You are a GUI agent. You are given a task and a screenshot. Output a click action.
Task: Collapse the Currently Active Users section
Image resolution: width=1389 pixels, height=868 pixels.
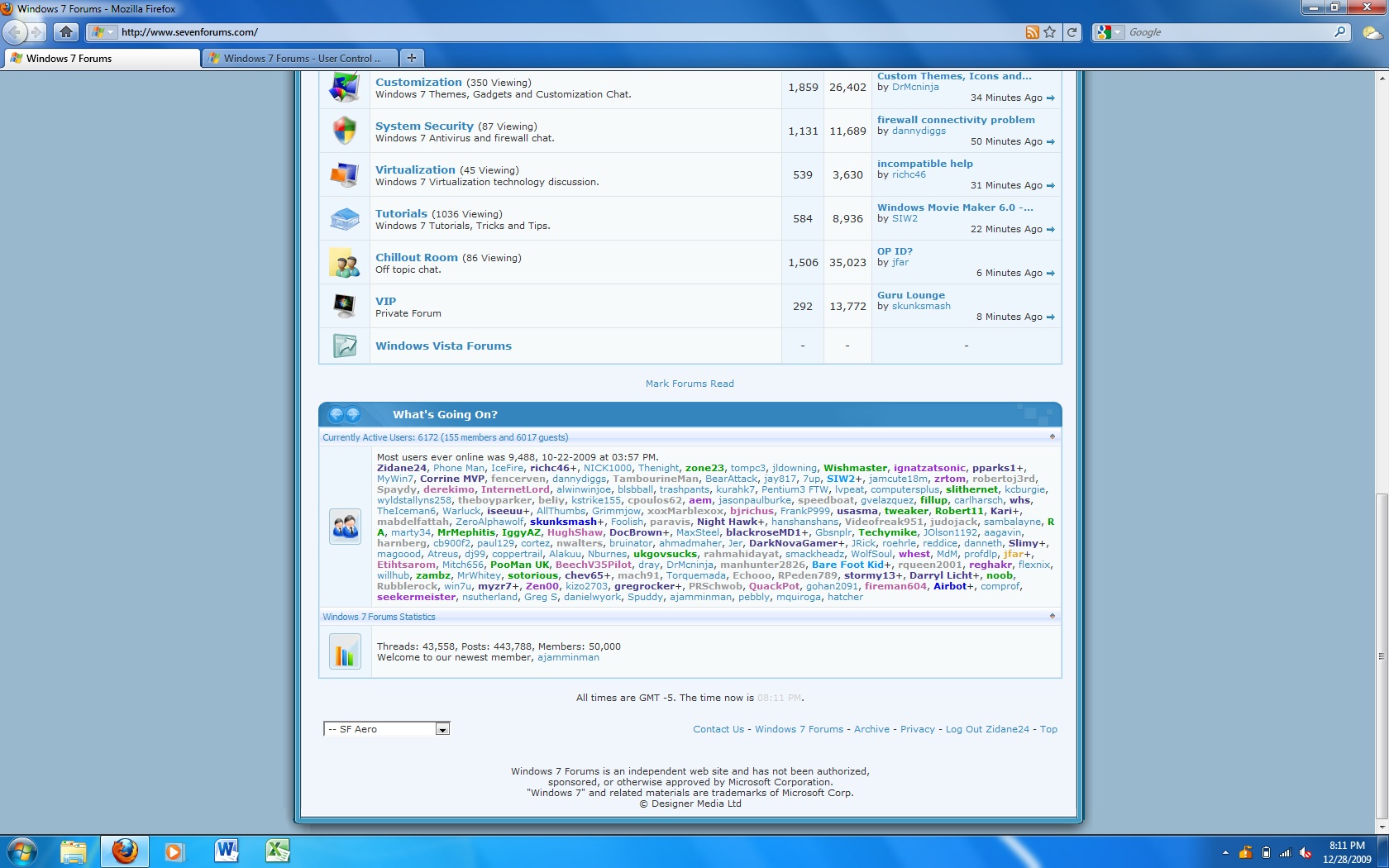1052,436
